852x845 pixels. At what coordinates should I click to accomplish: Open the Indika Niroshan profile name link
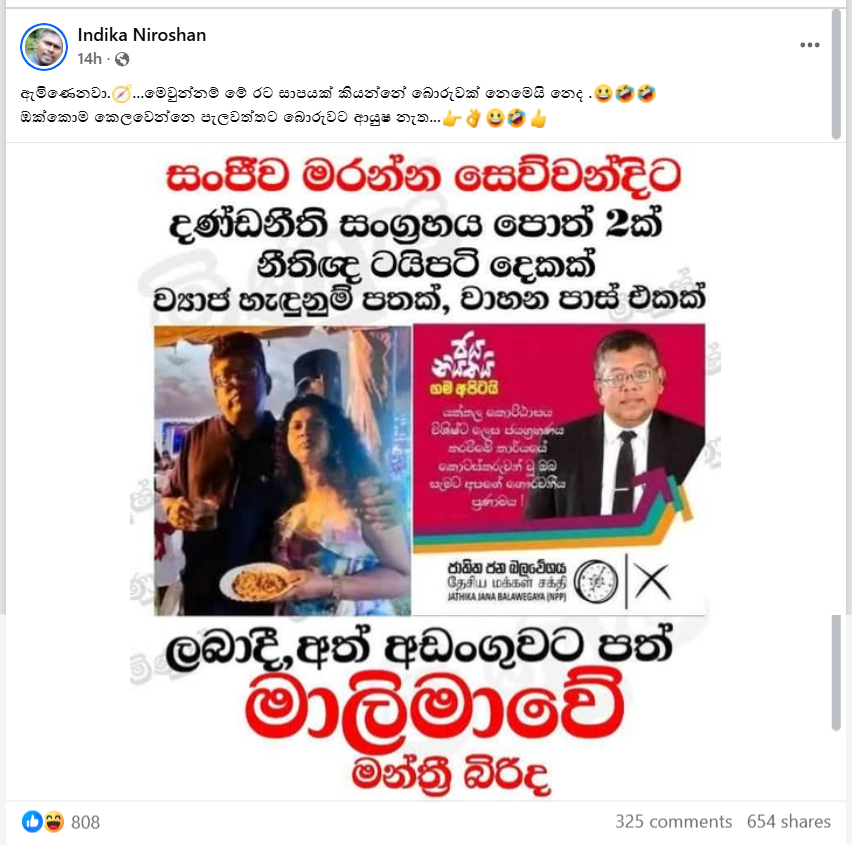142,35
